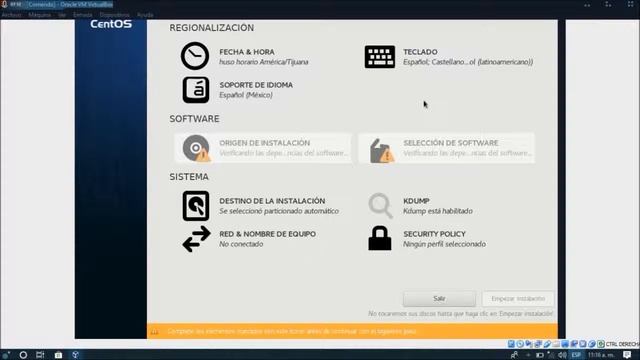Image resolution: width=640 pixels, height=360 pixels.
Task: Open Soporte de Idioma language support
Action: [x=238, y=89]
